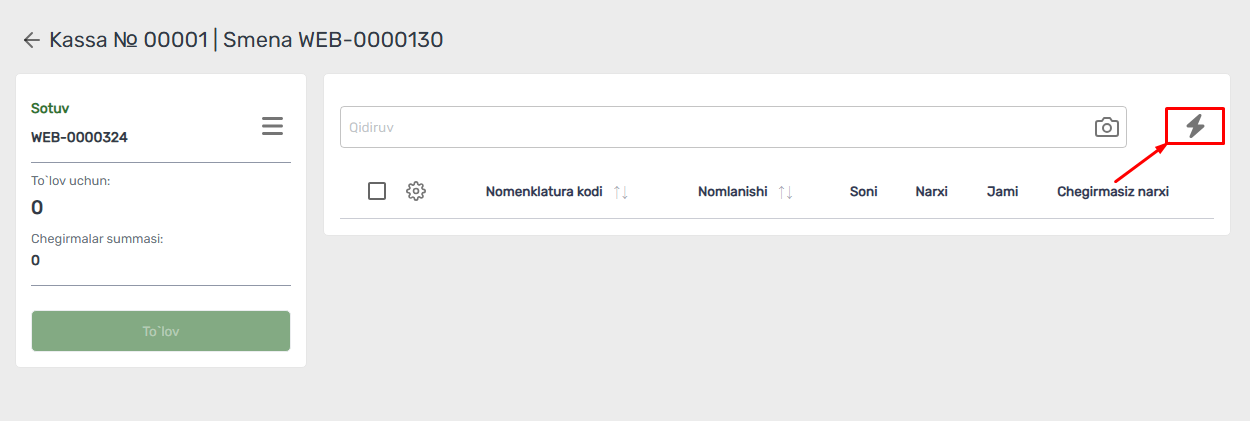Screen dimensions: 1250x421
Task: Open the hamburger menu beside WEB-0000324
Action: 272,126
